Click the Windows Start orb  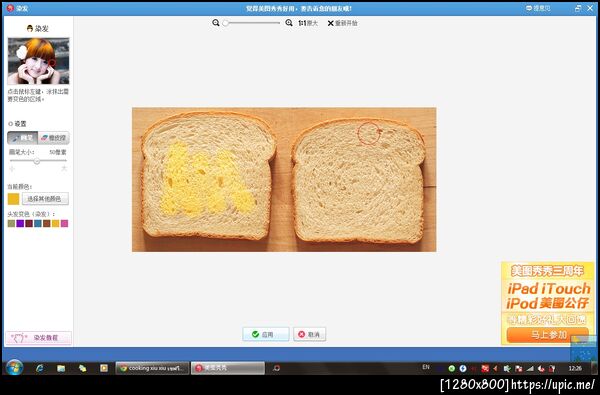pyautogui.click(x=15, y=368)
